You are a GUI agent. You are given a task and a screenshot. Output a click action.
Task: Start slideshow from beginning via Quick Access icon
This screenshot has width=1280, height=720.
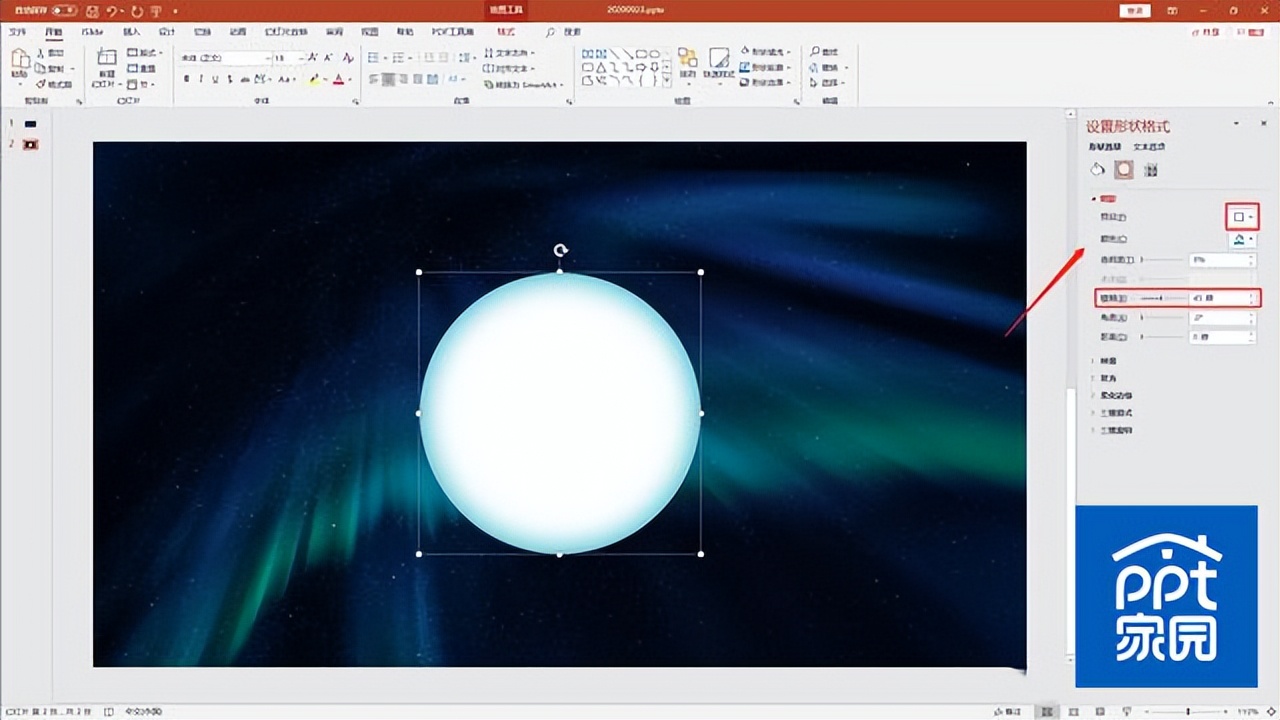tap(155, 11)
